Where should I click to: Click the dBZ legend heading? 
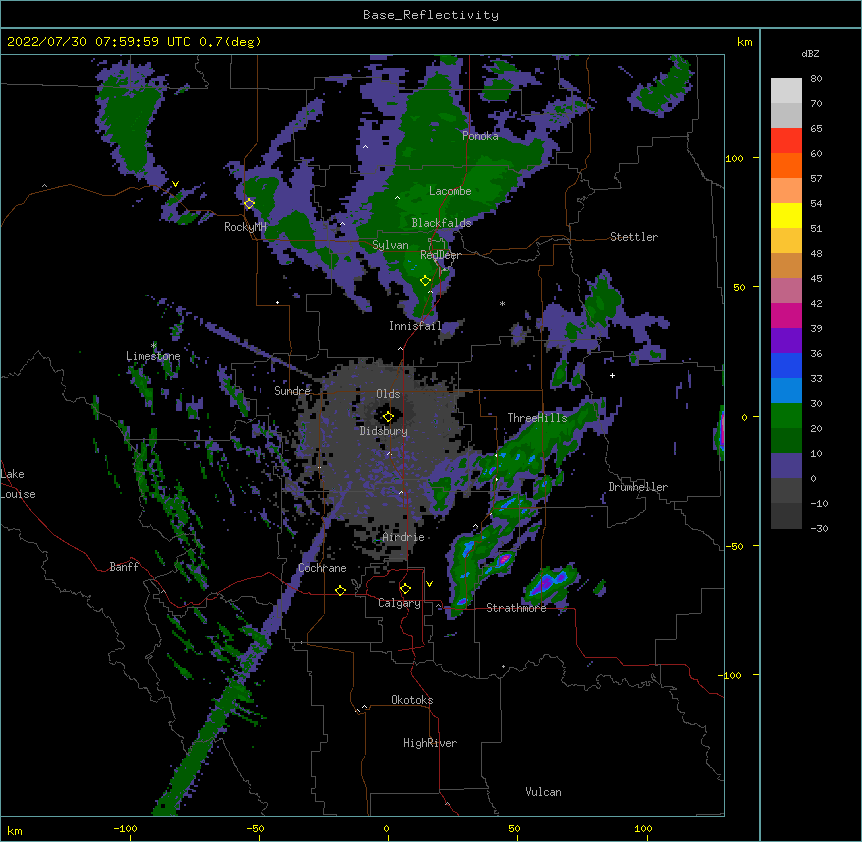click(x=810, y=53)
